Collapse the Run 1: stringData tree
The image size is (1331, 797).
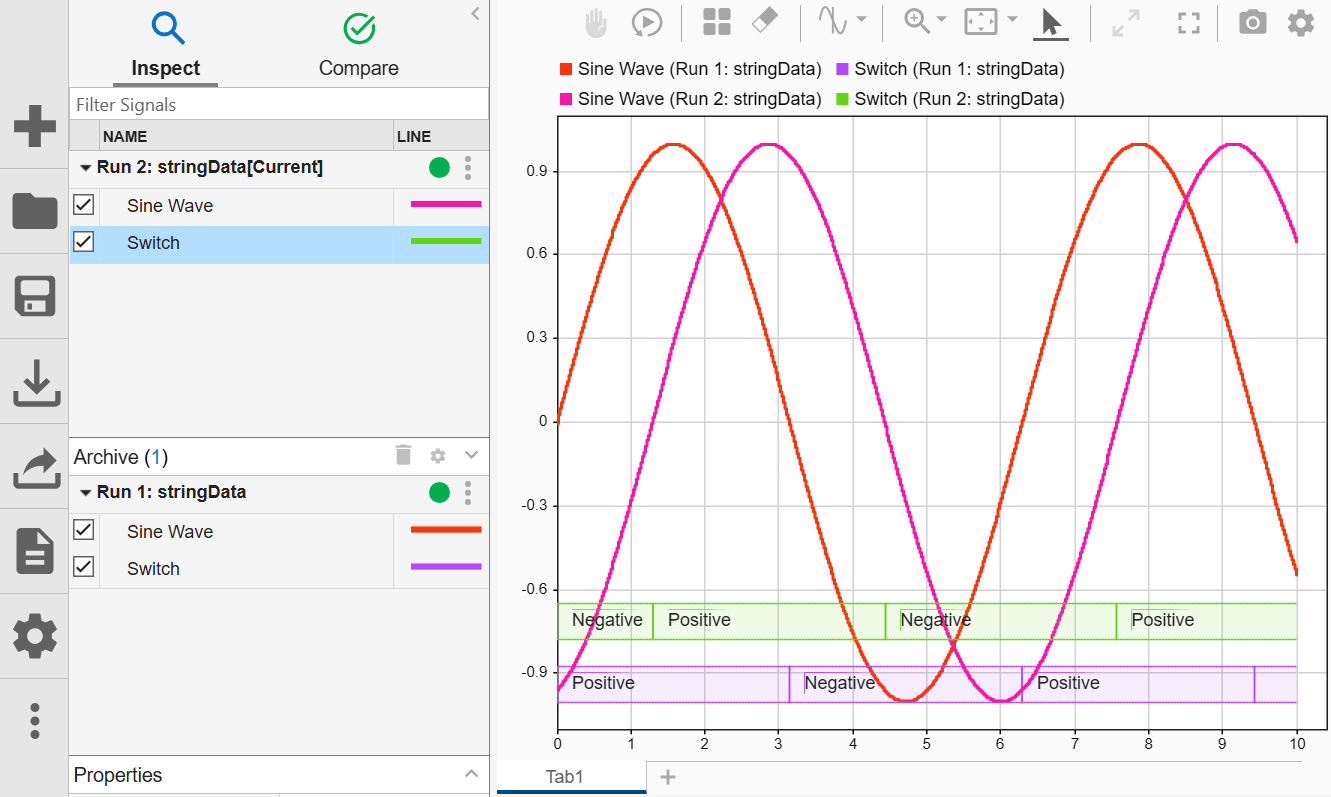pyautogui.click(x=86, y=493)
